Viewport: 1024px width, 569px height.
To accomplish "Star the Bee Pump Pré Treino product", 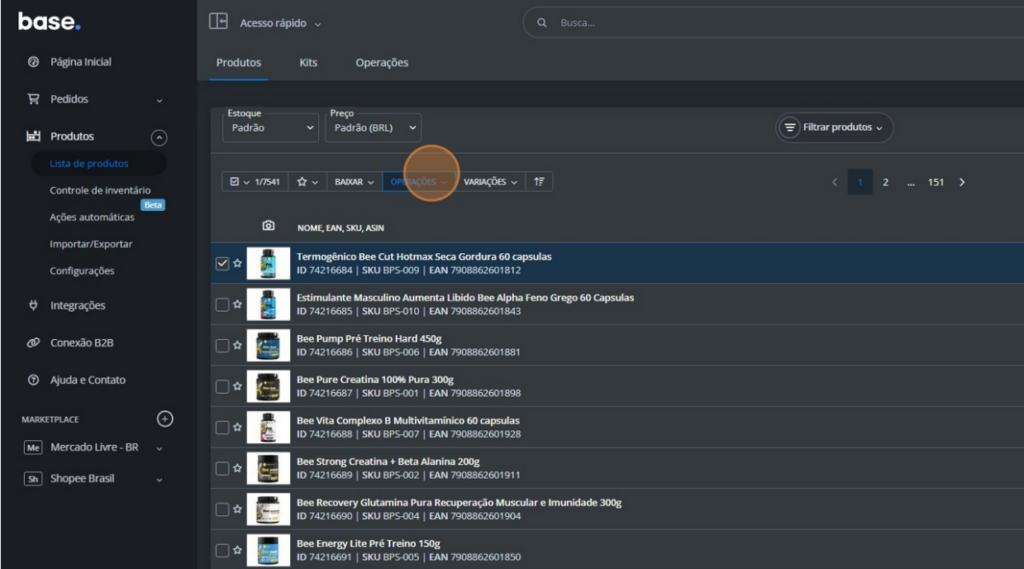I will click(x=237, y=346).
